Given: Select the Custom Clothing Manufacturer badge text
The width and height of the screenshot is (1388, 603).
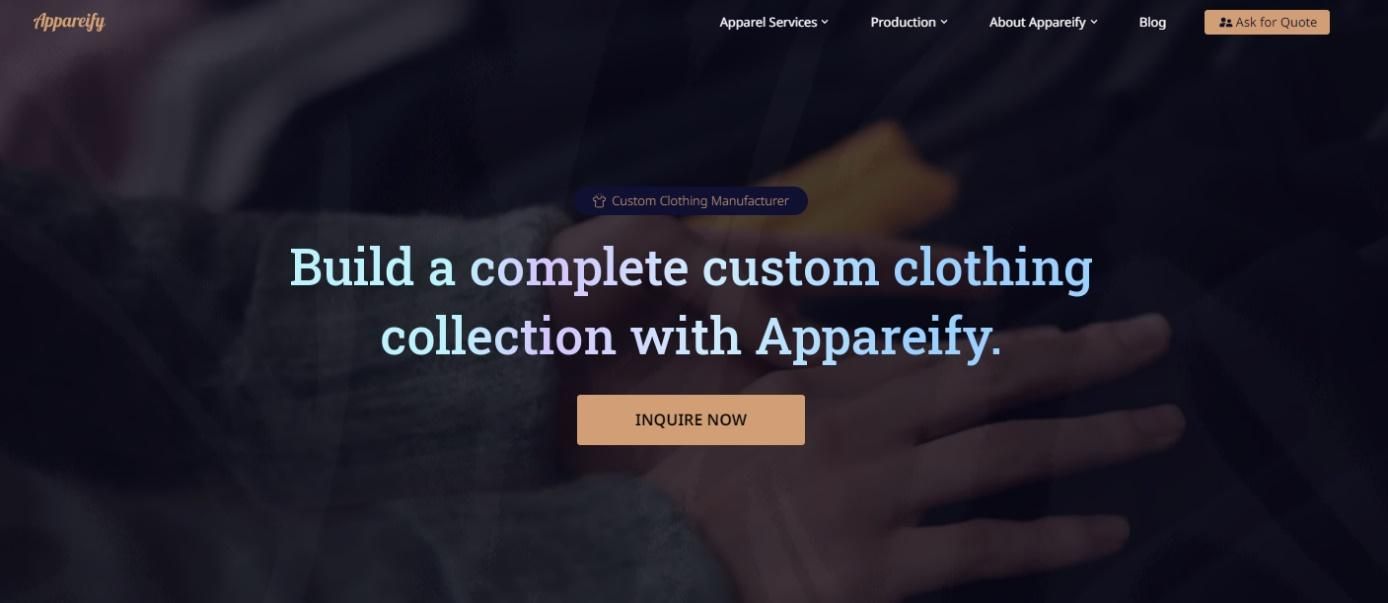Looking at the screenshot, I should pos(700,201).
